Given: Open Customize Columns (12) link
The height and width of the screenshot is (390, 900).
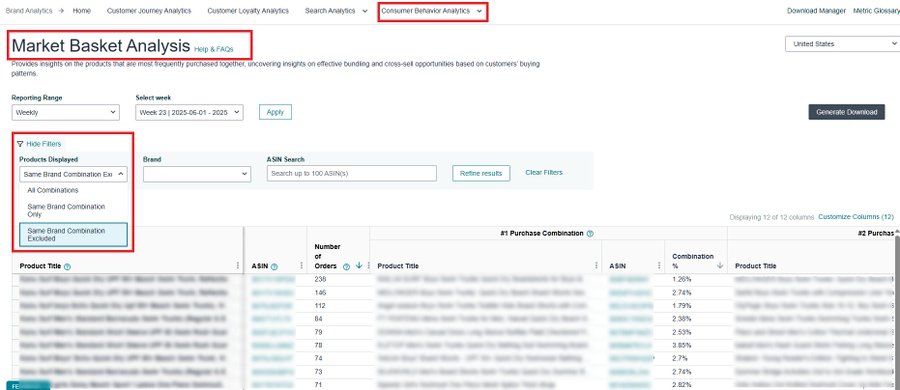Looking at the screenshot, I should pyautogui.click(x=856, y=217).
